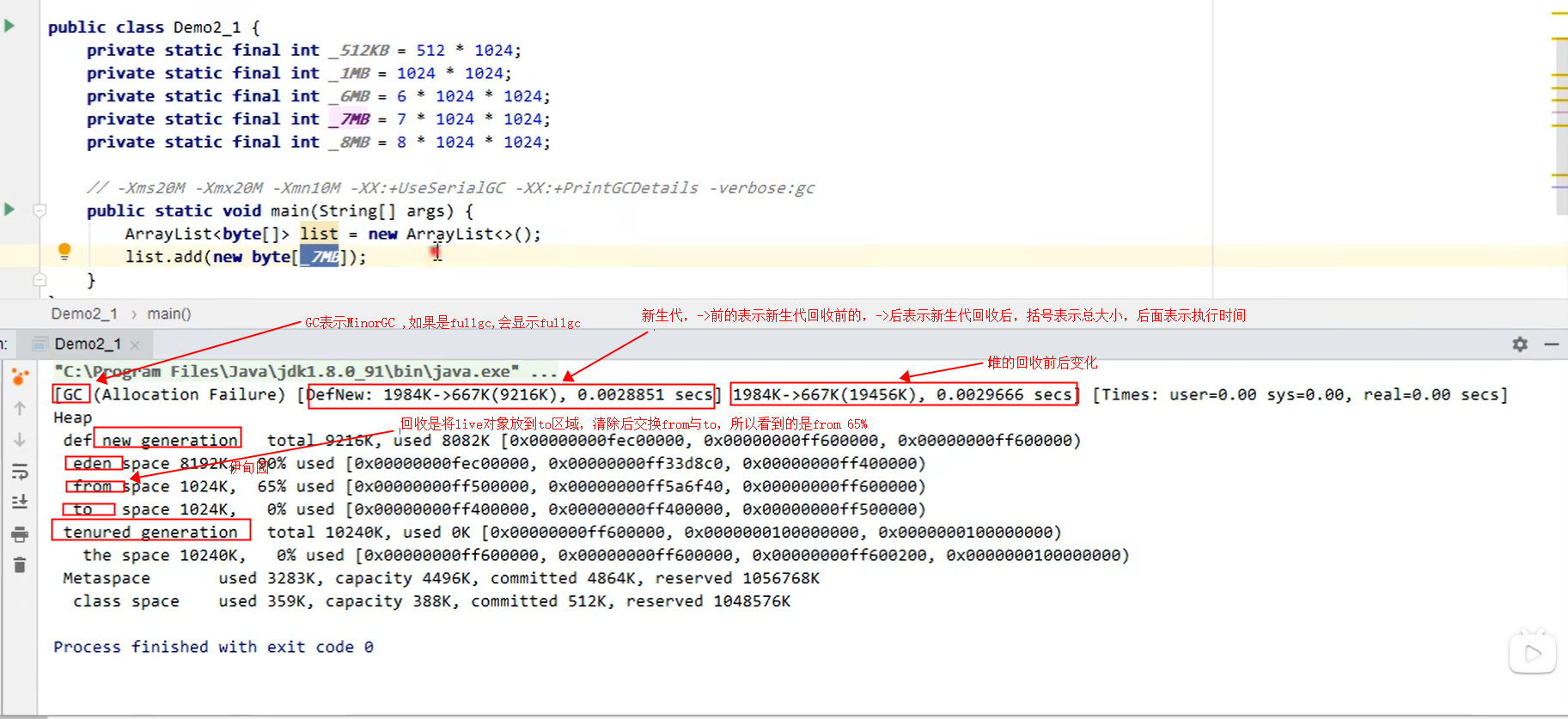This screenshot has width=1568, height=719.
Task: Click the selected _7MB inside byte array
Action: coord(320,257)
